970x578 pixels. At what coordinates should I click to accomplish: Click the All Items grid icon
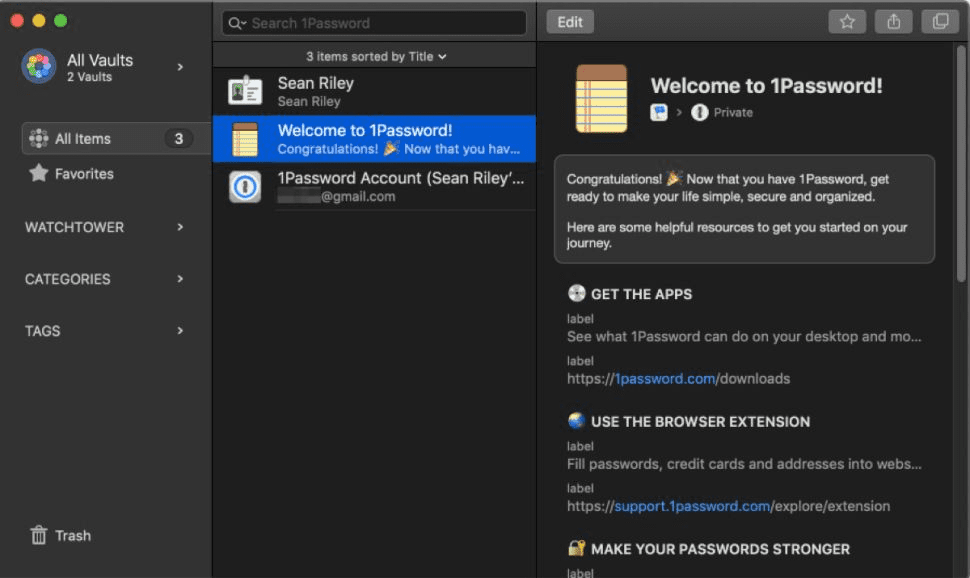tap(38, 139)
